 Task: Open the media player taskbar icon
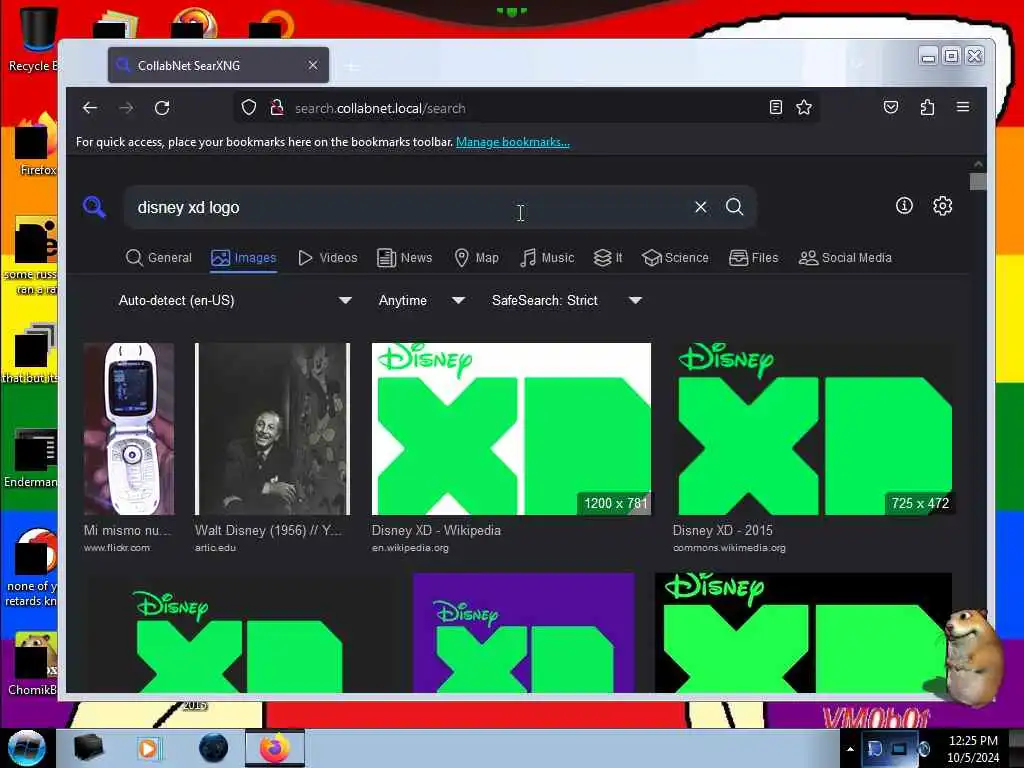tap(148, 748)
